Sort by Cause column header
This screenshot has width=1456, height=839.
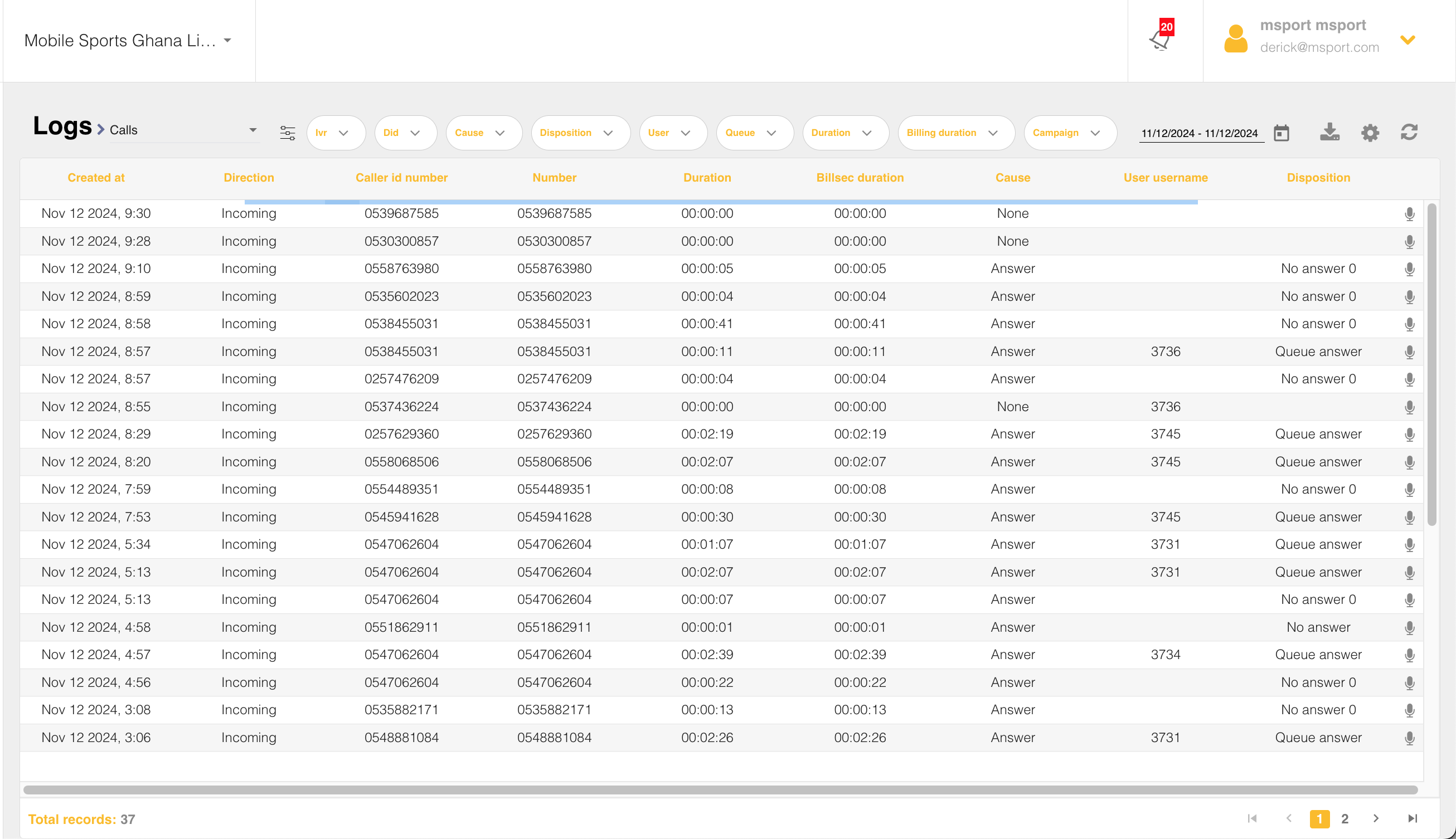[x=1013, y=178]
